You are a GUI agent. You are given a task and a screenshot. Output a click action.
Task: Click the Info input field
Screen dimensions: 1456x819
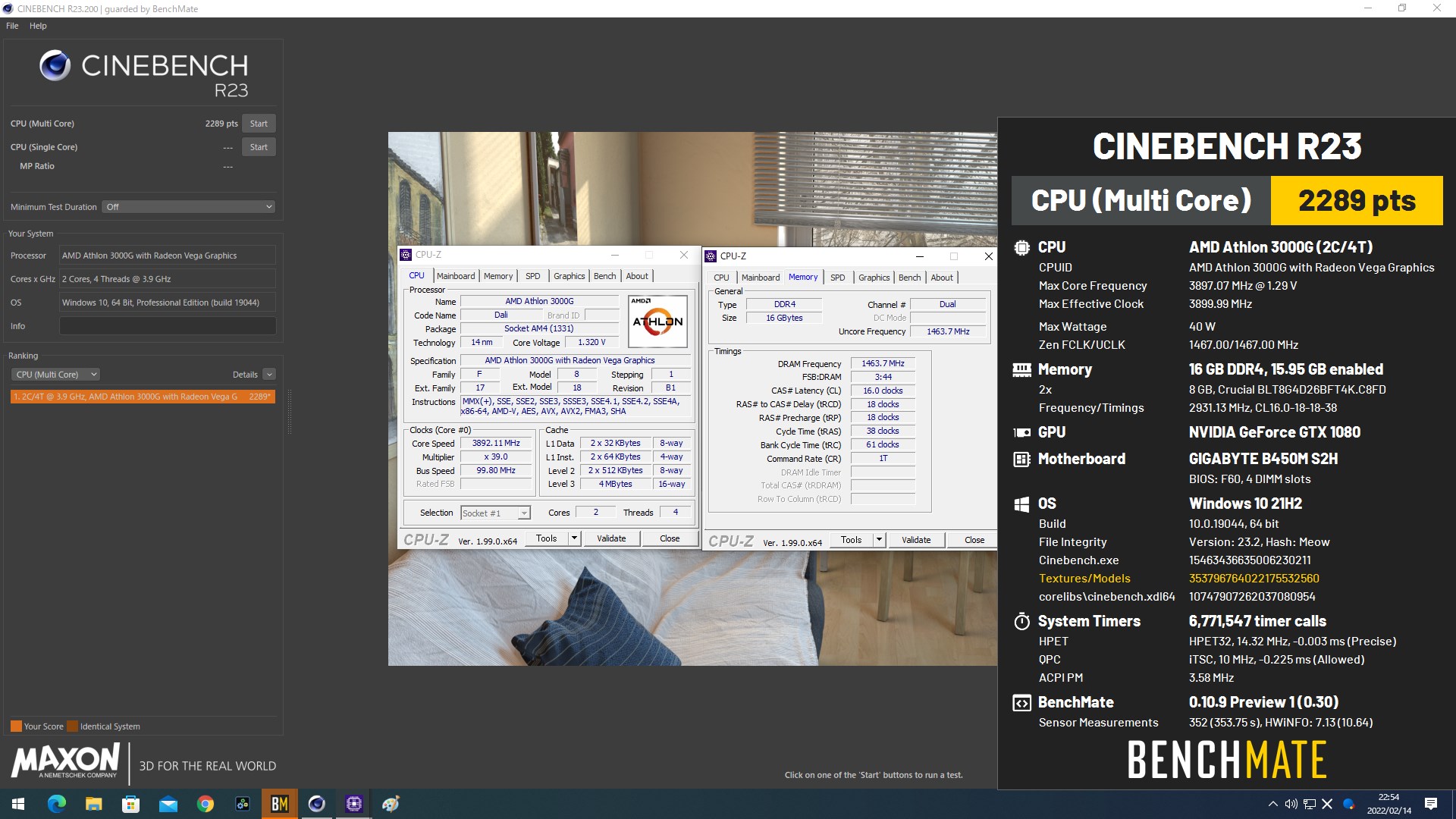tap(168, 326)
